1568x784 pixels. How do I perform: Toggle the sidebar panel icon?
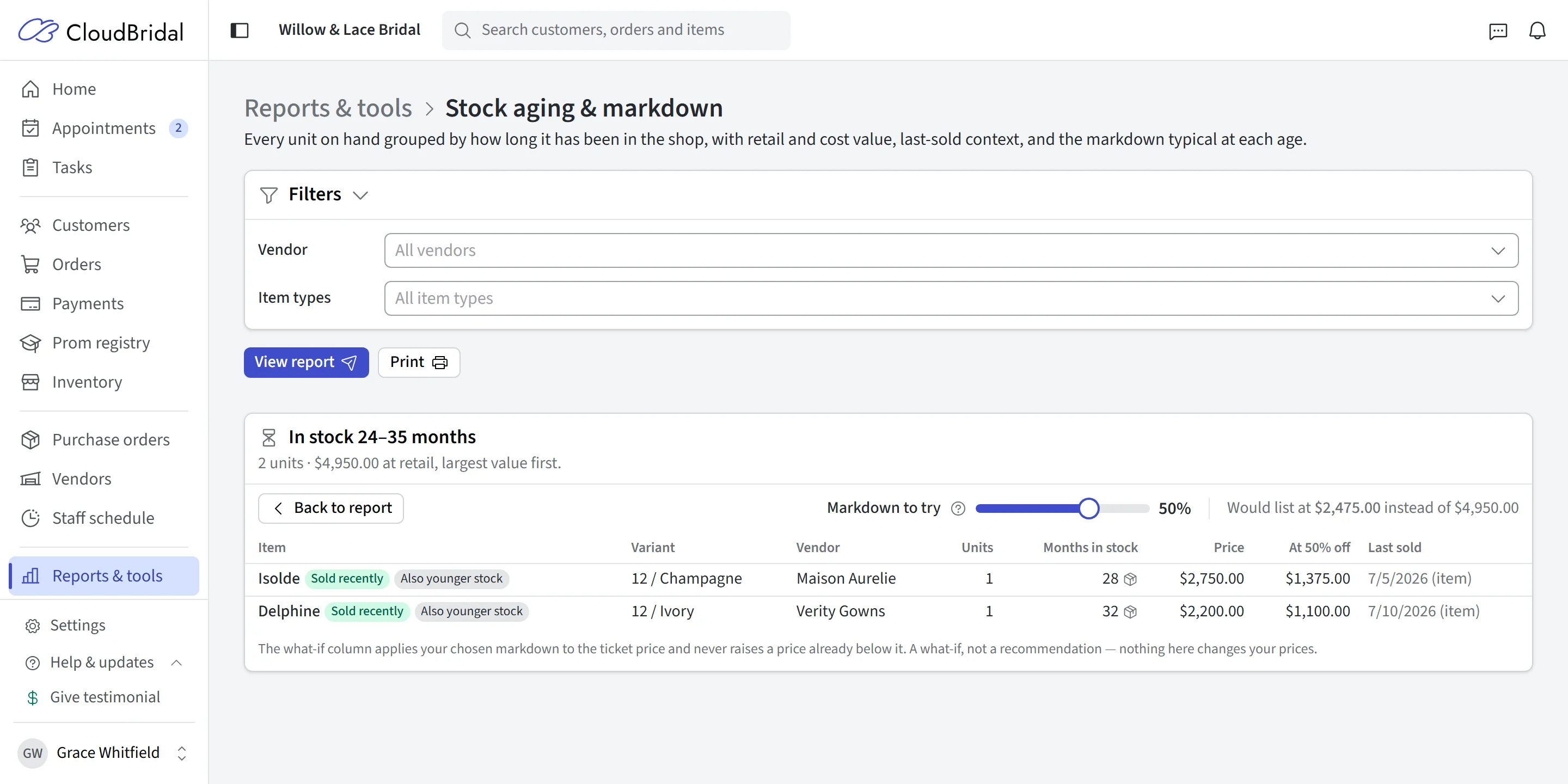(x=239, y=30)
